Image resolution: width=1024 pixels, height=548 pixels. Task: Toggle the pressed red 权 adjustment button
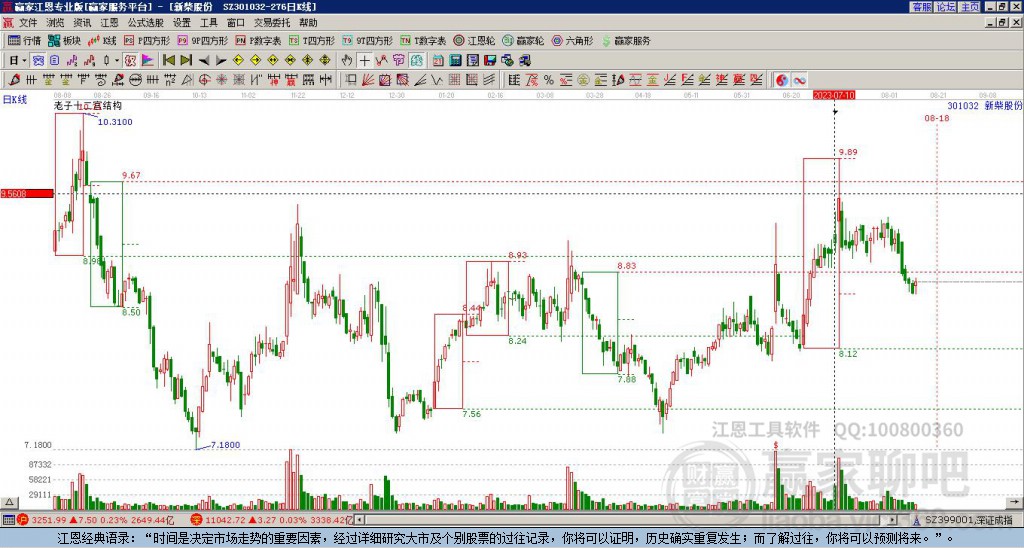pyautogui.click(x=130, y=61)
